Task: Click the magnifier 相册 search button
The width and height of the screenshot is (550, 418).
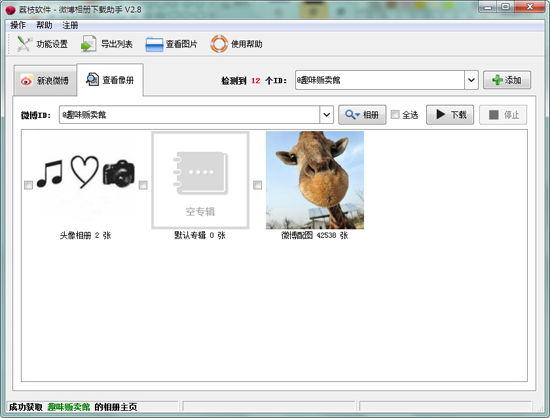Action: [362, 115]
